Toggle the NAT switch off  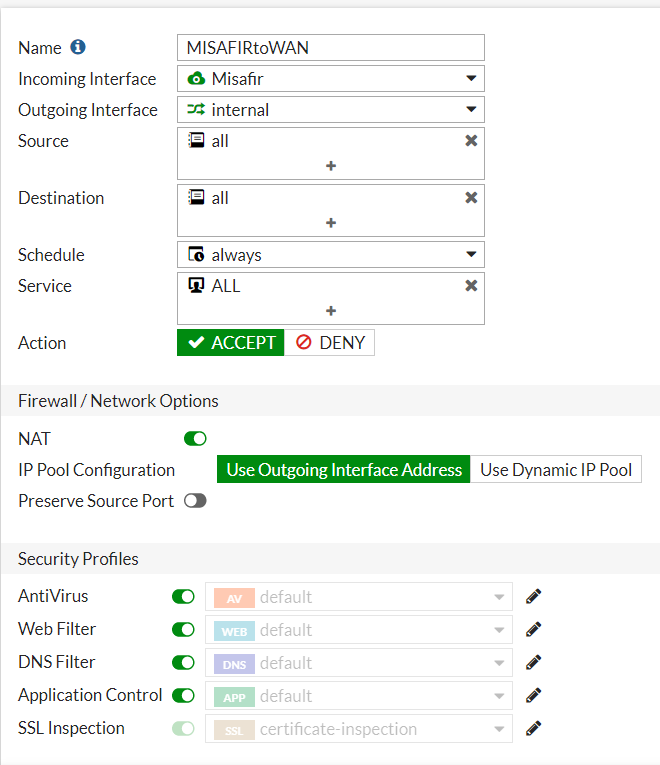(195, 439)
